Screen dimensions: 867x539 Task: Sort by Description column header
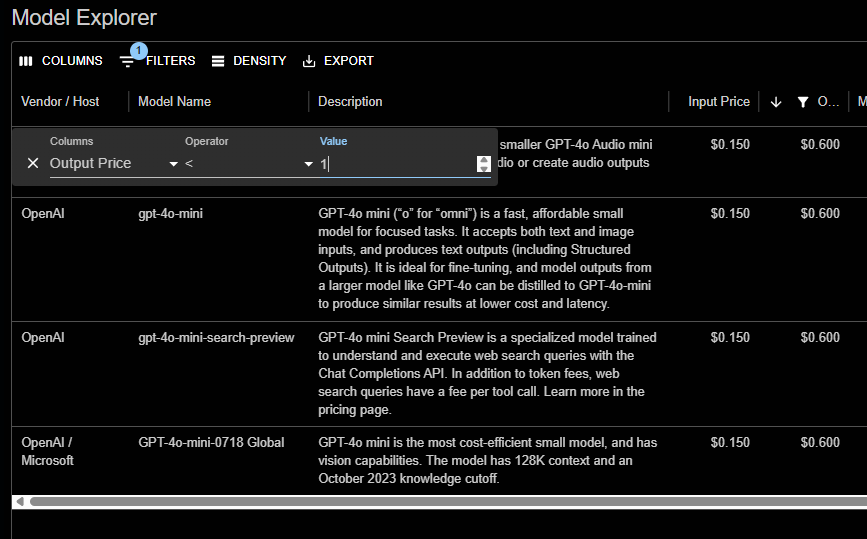(350, 102)
